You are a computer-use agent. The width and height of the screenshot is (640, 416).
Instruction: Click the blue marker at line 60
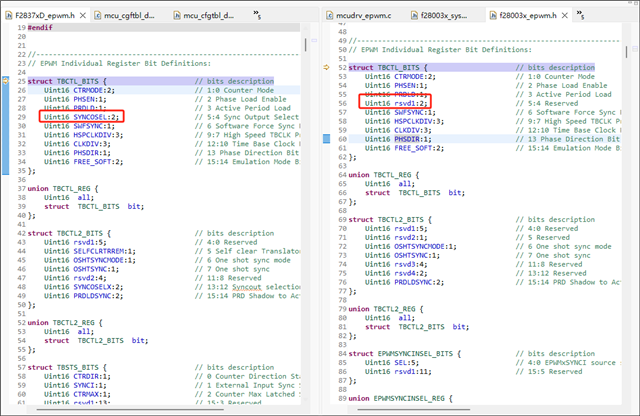(x=327, y=139)
